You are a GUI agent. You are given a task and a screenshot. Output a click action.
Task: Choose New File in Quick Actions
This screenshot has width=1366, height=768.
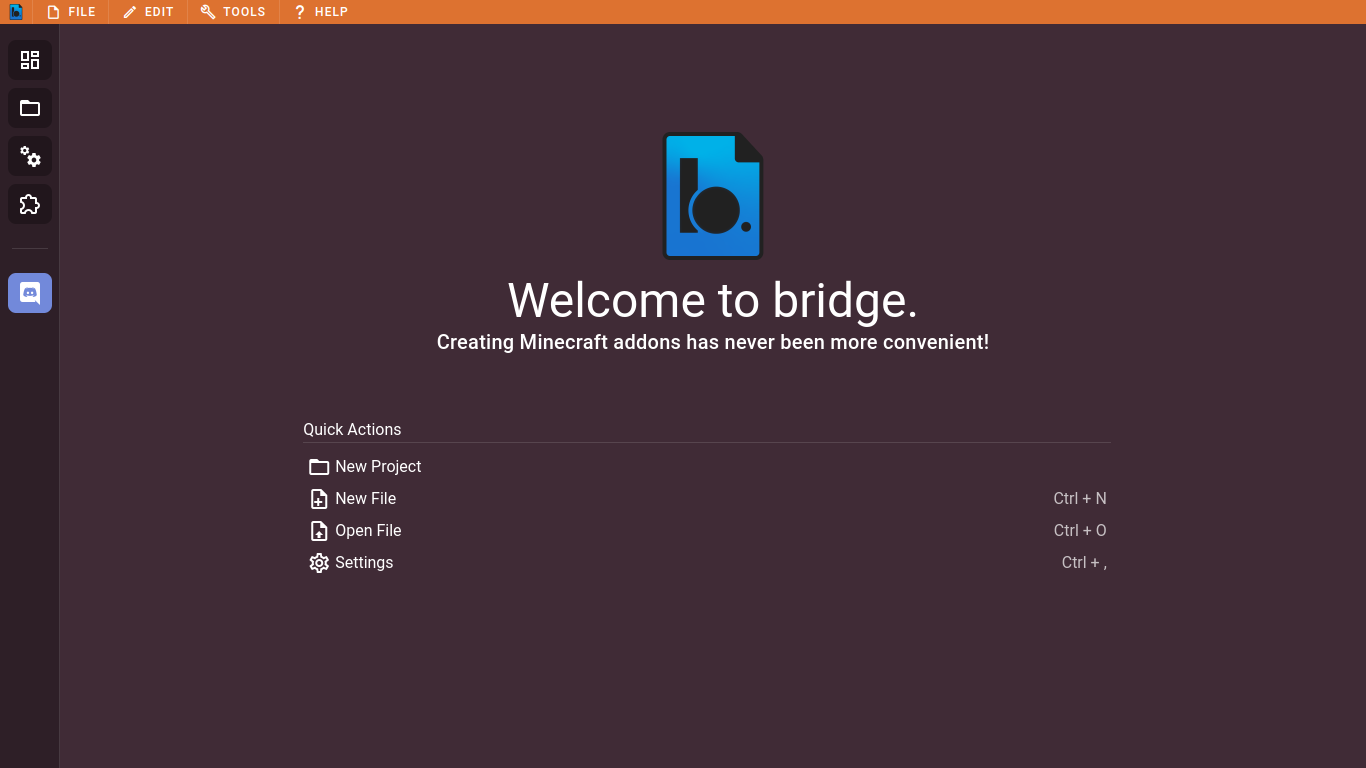point(707,499)
